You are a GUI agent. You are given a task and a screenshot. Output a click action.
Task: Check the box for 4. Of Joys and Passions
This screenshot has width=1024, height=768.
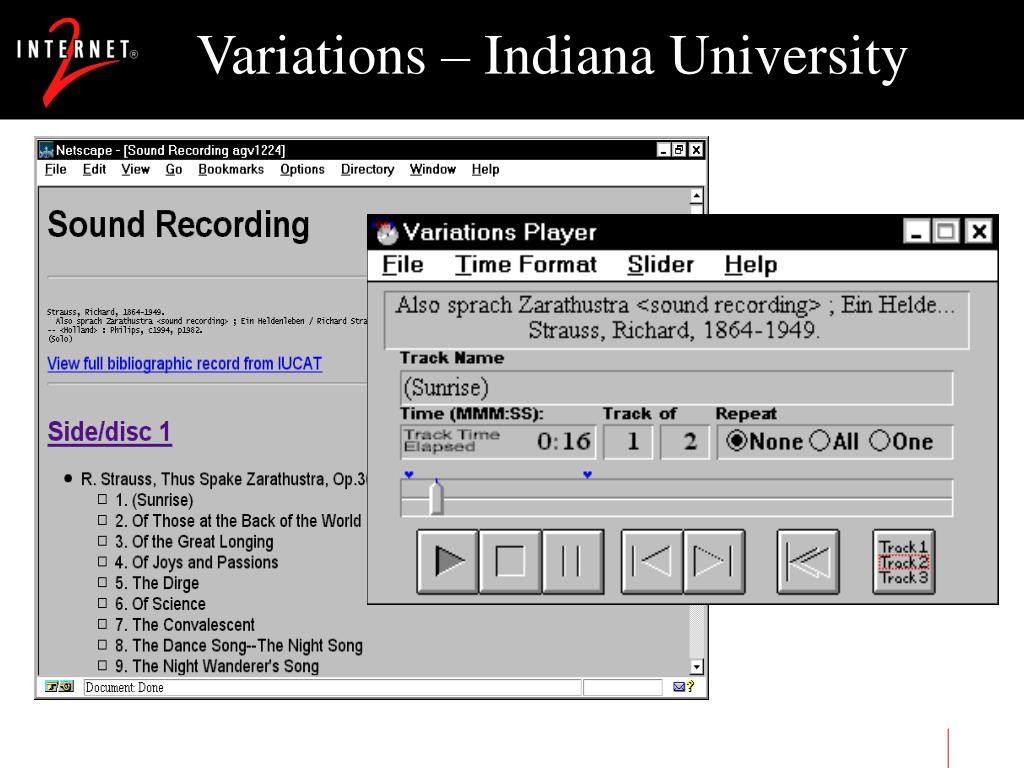click(x=103, y=562)
